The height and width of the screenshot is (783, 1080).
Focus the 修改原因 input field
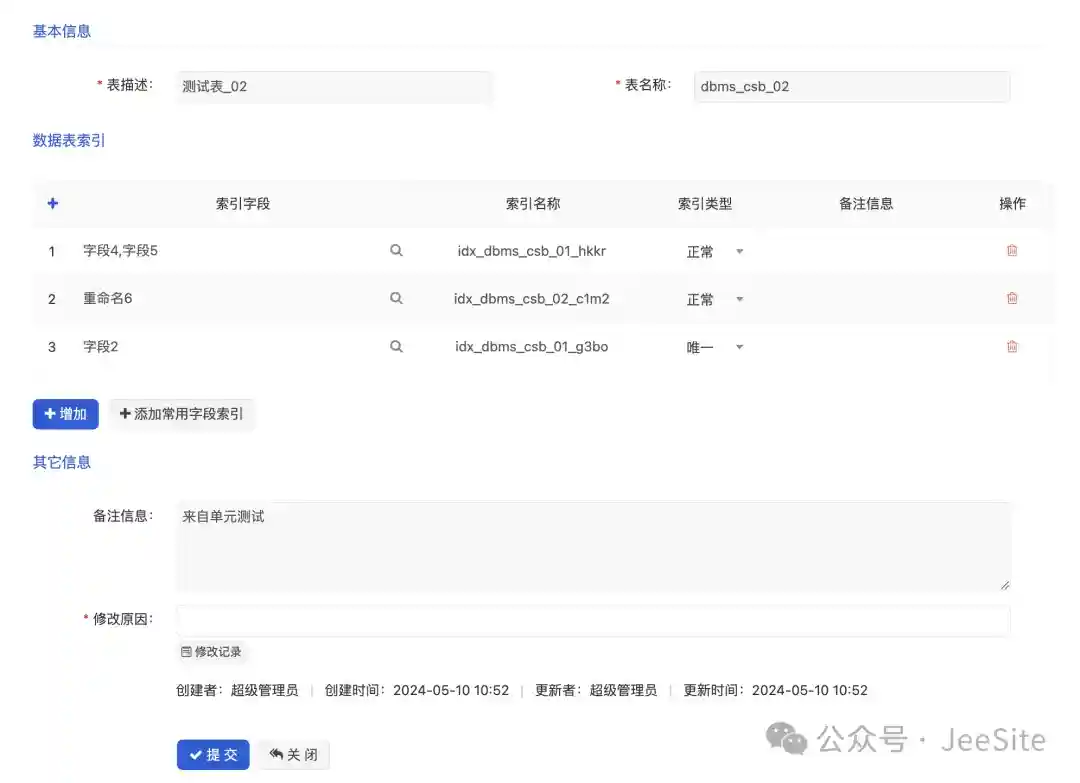pos(592,620)
